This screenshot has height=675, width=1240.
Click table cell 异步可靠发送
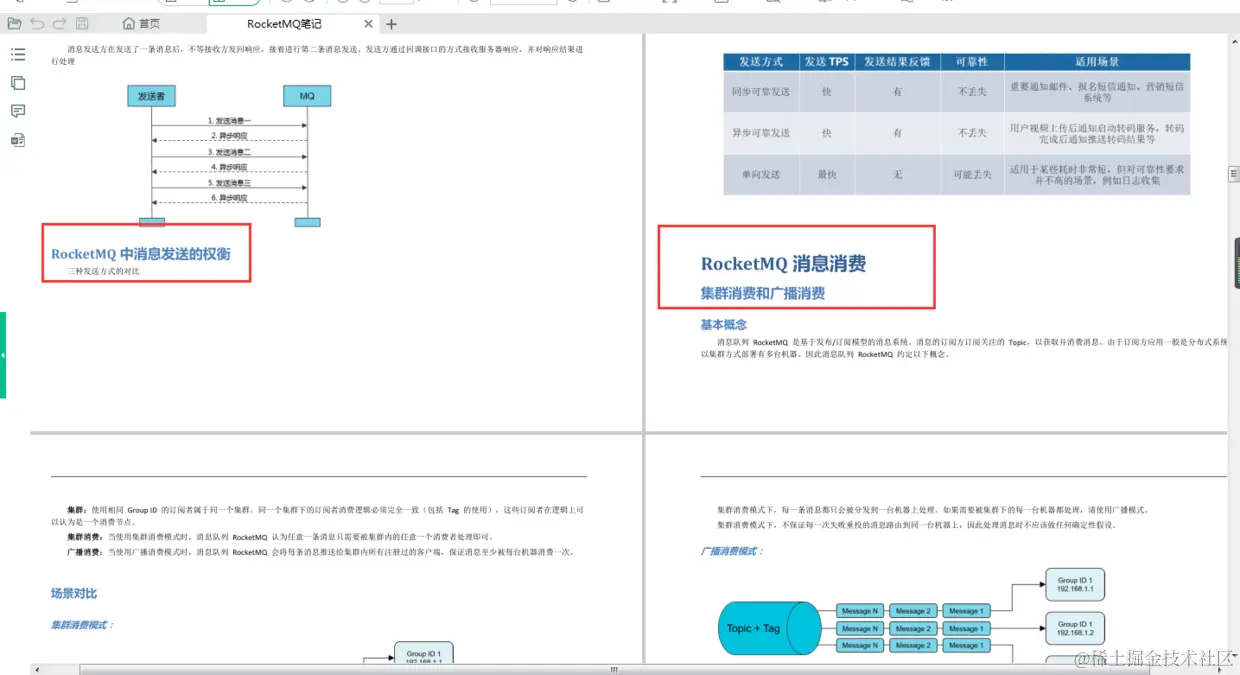[760, 133]
